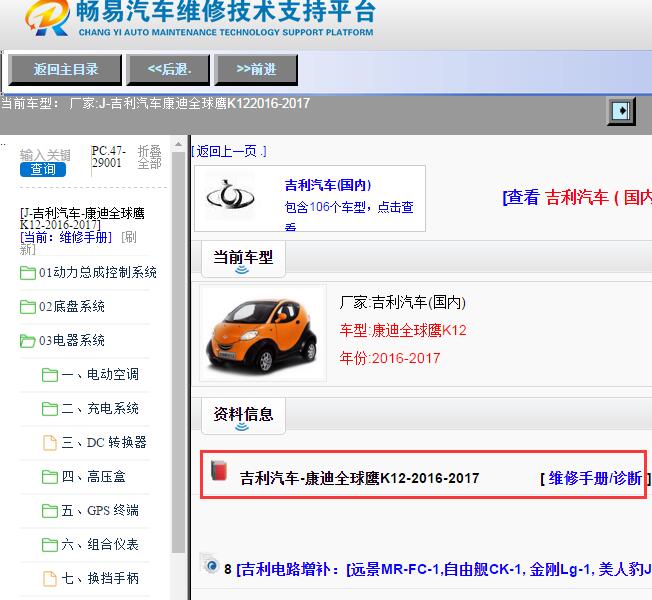Expand 01动力总成控制系统 folder icon
The height and width of the screenshot is (600, 652).
click(x=27, y=273)
